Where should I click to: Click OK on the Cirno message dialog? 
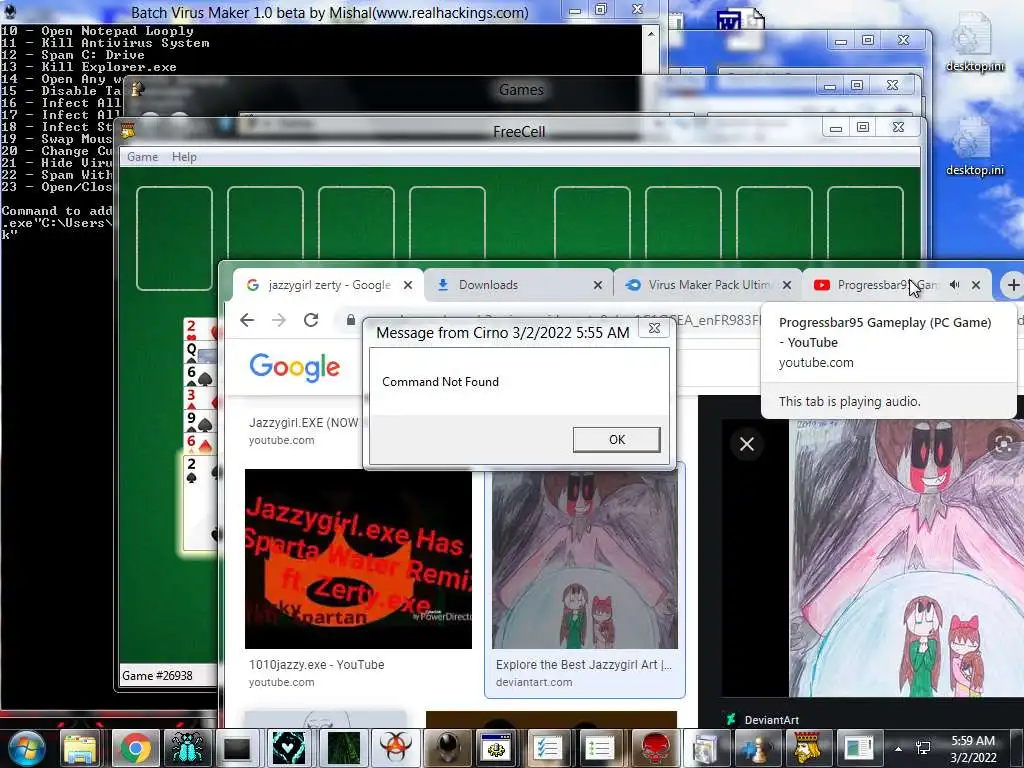616,440
